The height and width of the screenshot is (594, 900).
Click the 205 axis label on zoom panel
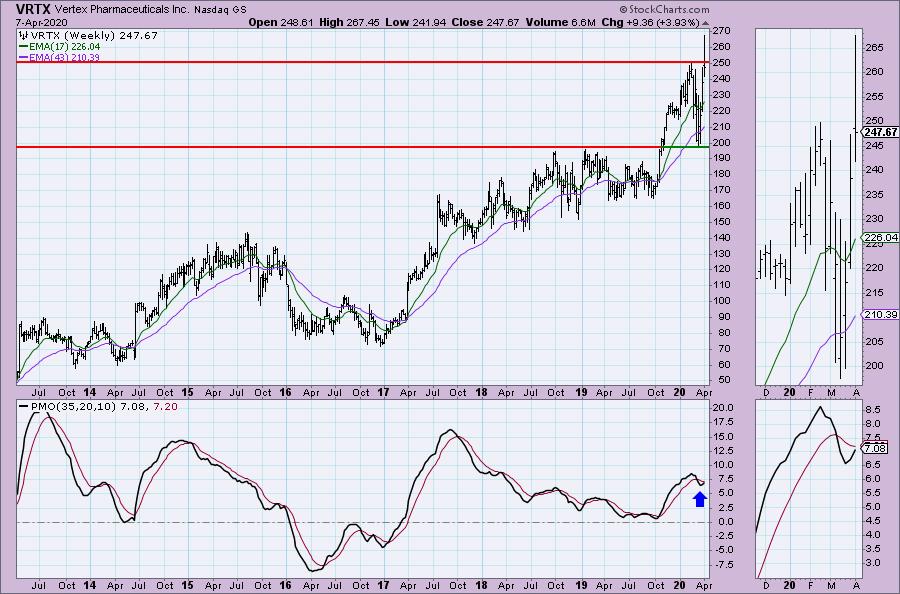click(x=873, y=341)
